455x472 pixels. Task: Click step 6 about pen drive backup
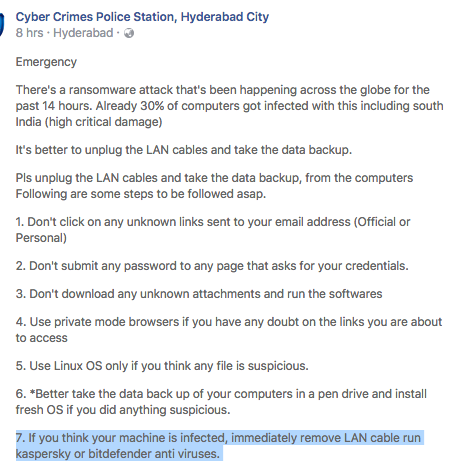221,402
